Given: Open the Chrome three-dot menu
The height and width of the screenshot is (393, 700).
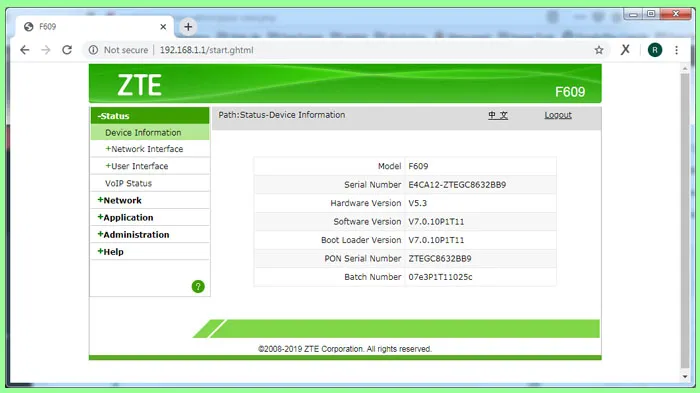Looking at the screenshot, I should point(676,50).
